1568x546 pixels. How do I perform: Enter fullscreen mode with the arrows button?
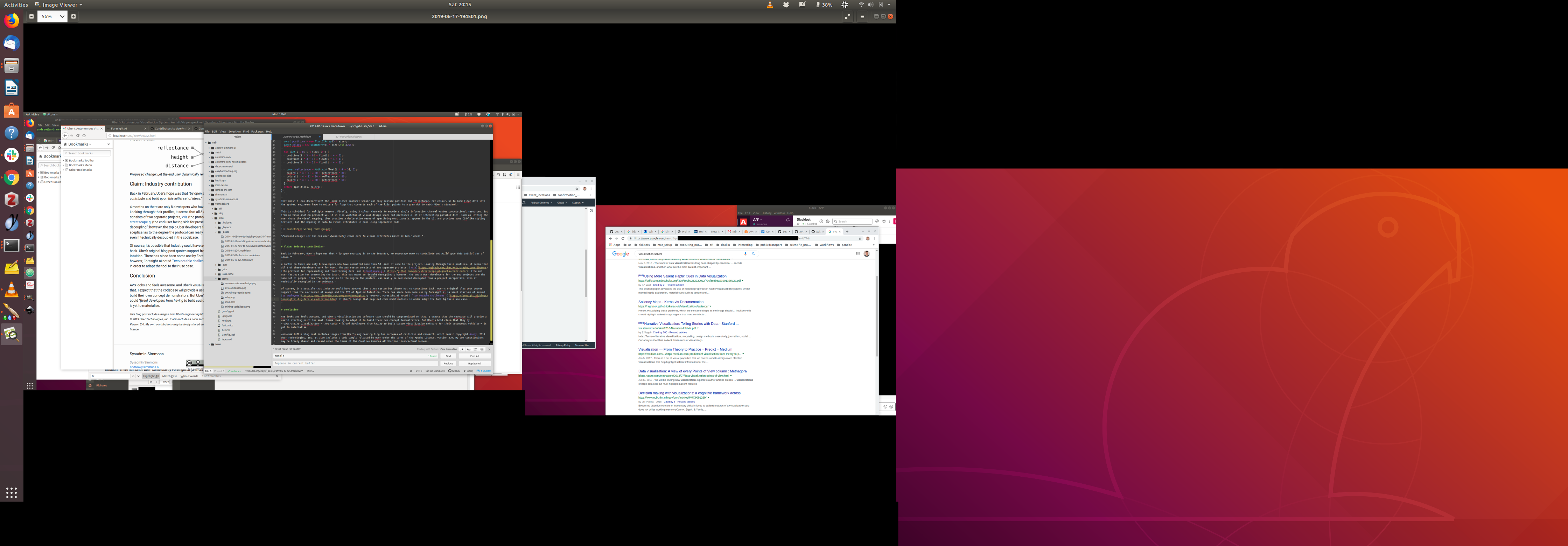[x=847, y=16]
